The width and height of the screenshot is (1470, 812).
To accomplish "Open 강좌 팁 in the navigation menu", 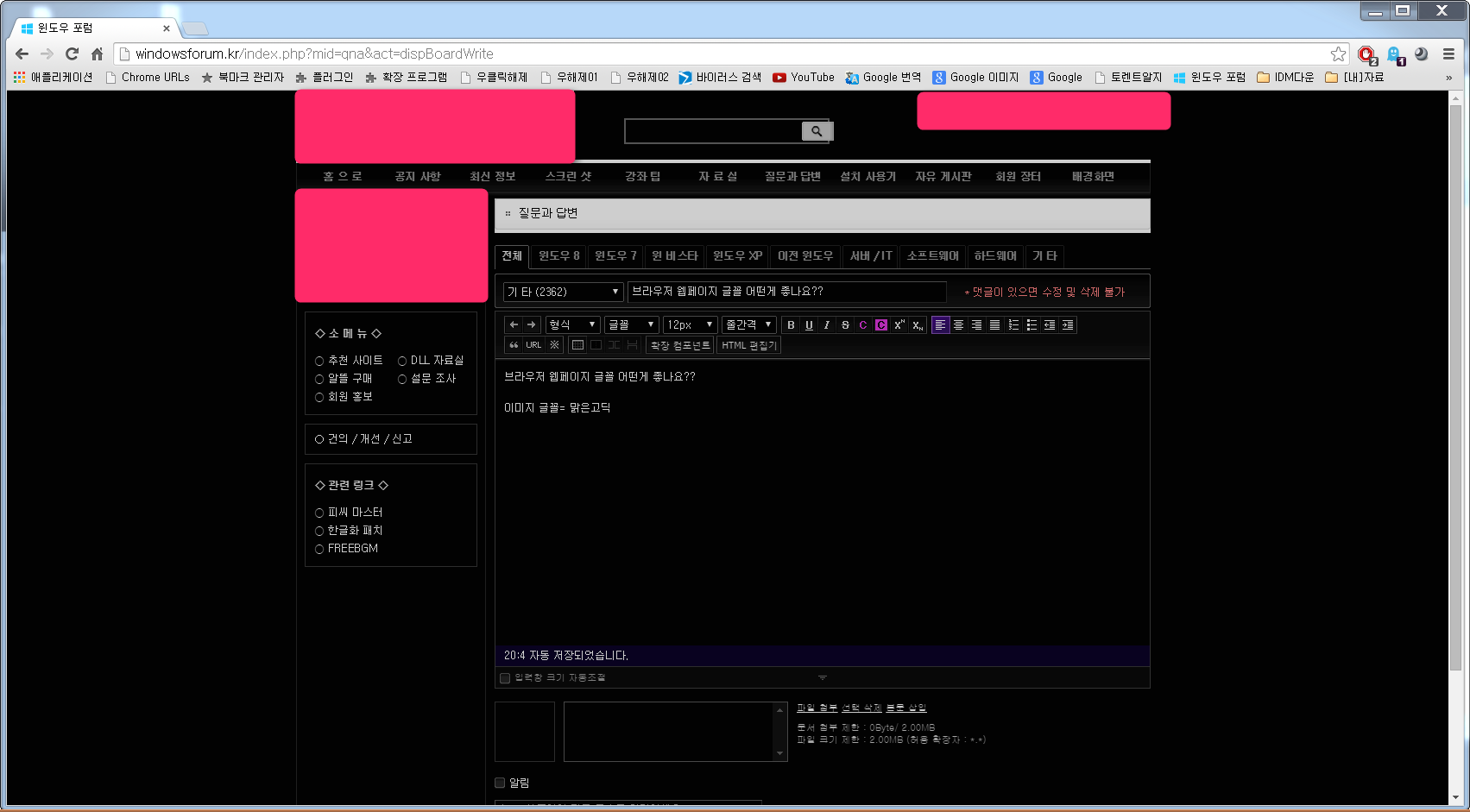I will click(x=642, y=176).
